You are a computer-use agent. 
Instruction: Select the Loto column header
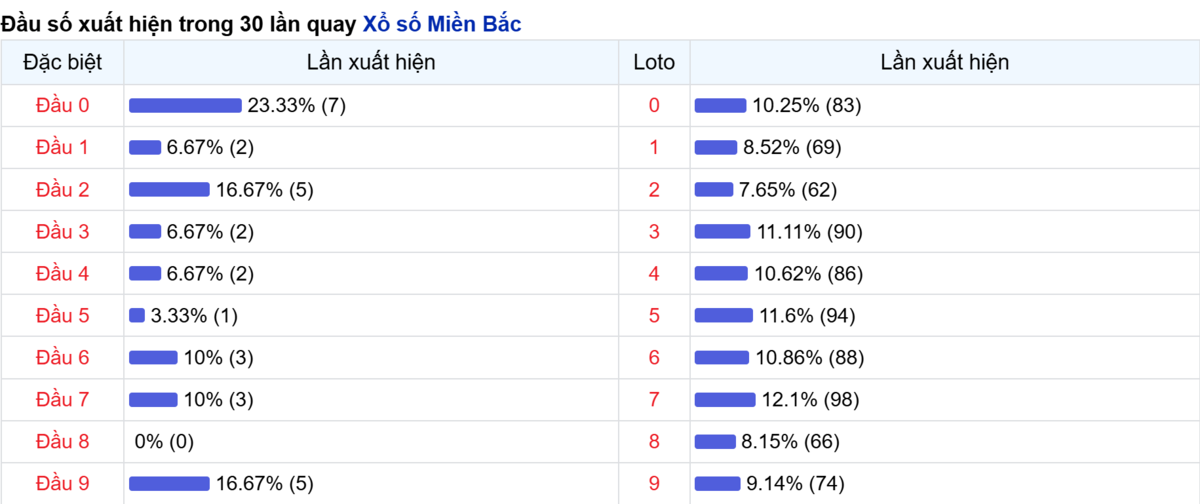click(x=654, y=62)
